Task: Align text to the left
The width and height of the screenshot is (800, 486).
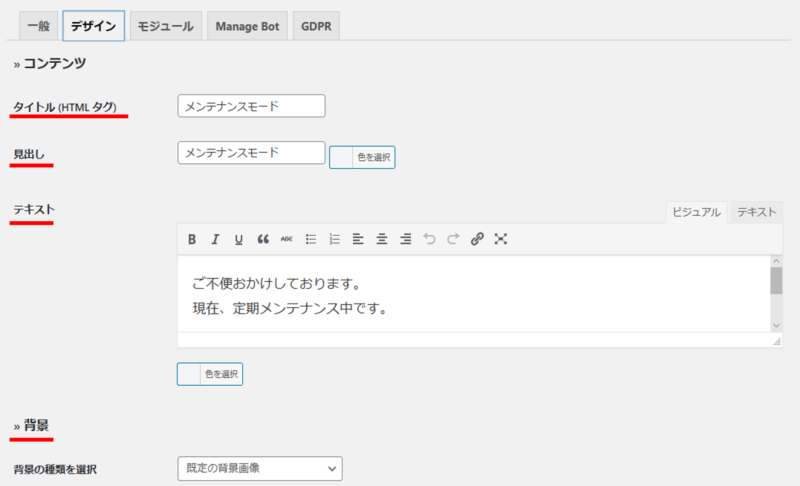Action: (358, 239)
